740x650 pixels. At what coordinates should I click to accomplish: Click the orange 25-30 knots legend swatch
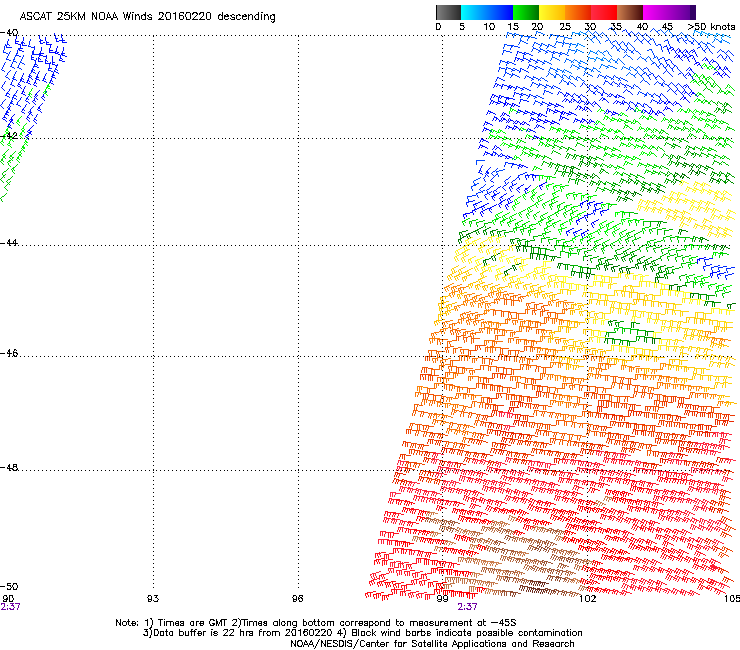[578, 12]
